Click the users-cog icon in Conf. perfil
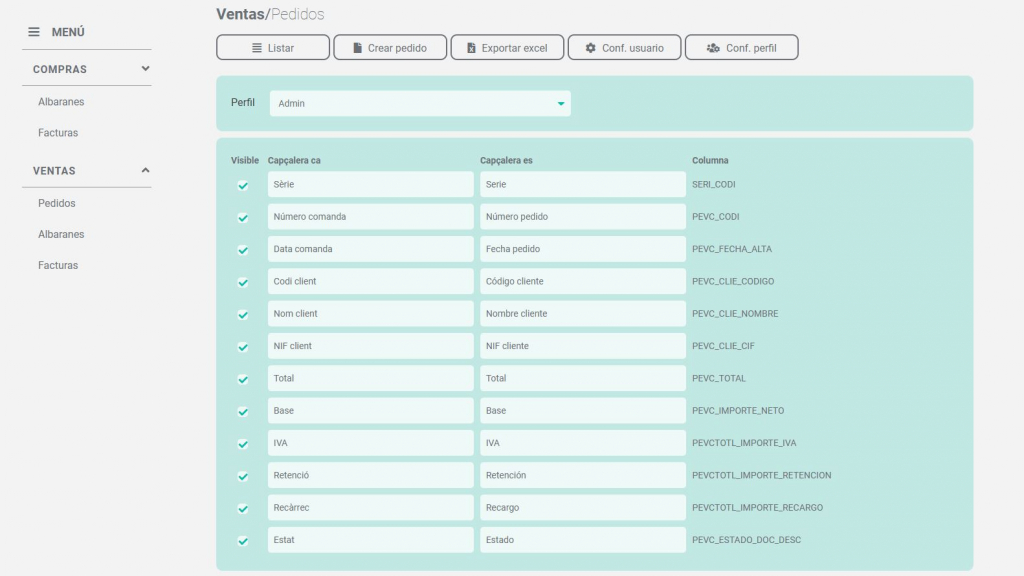Viewport: 1024px width, 576px height. tap(713, 48)
